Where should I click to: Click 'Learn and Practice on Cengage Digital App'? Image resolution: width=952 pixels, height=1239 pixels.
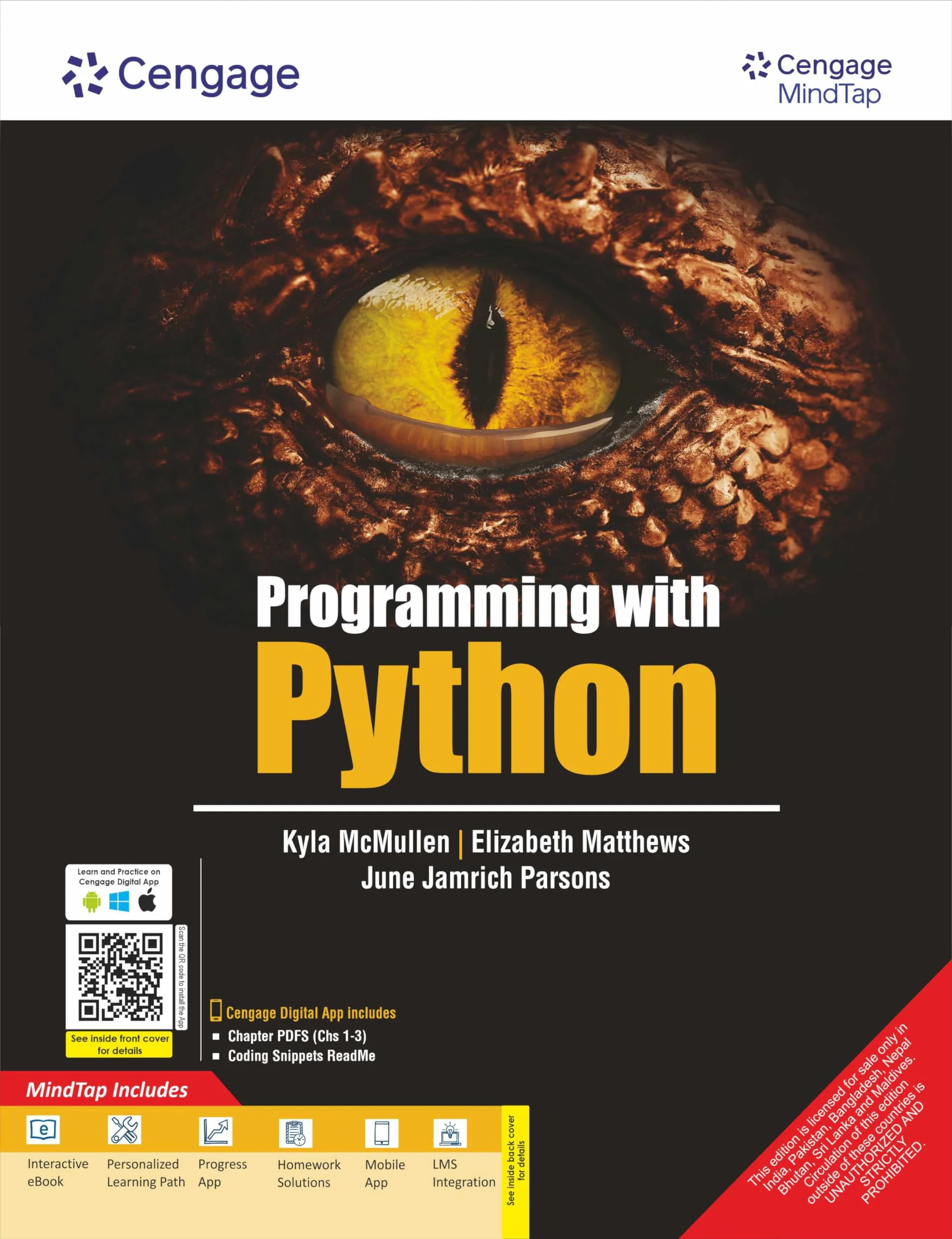click(x=119, y=877)
